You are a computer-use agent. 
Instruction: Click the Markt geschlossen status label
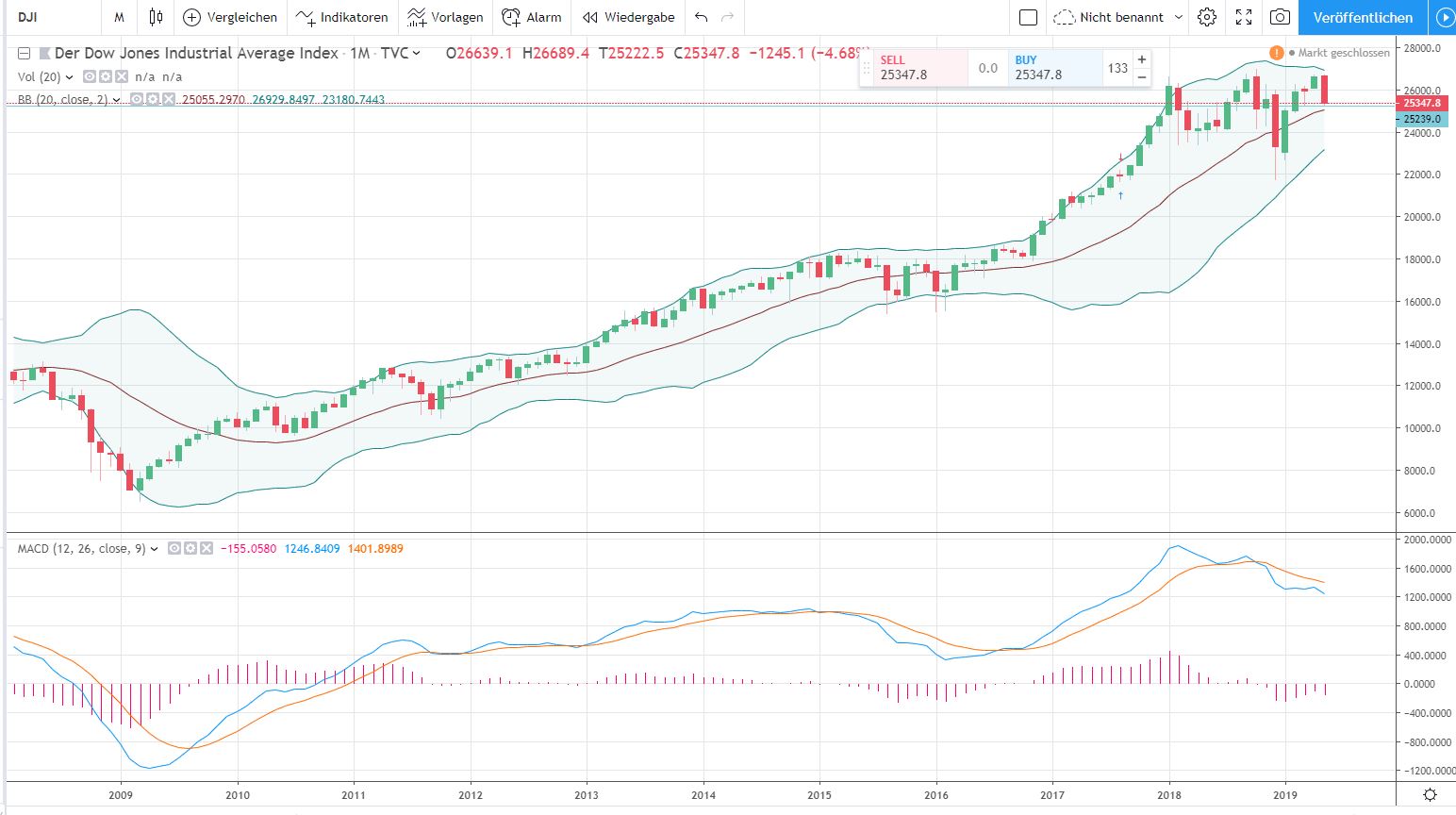coord(1344,54)
